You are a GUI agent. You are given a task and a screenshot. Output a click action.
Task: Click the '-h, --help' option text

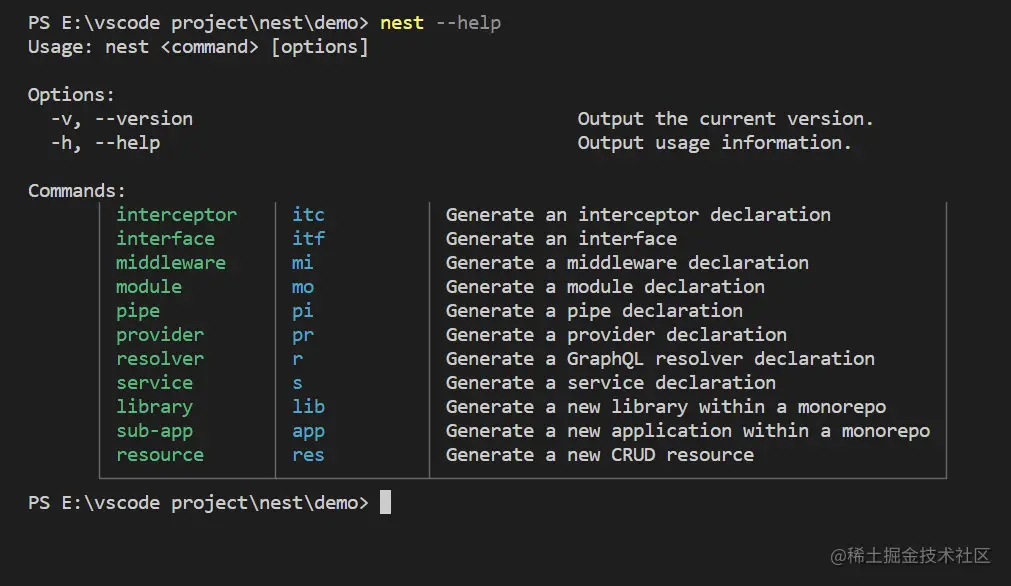tap(105, 142)
